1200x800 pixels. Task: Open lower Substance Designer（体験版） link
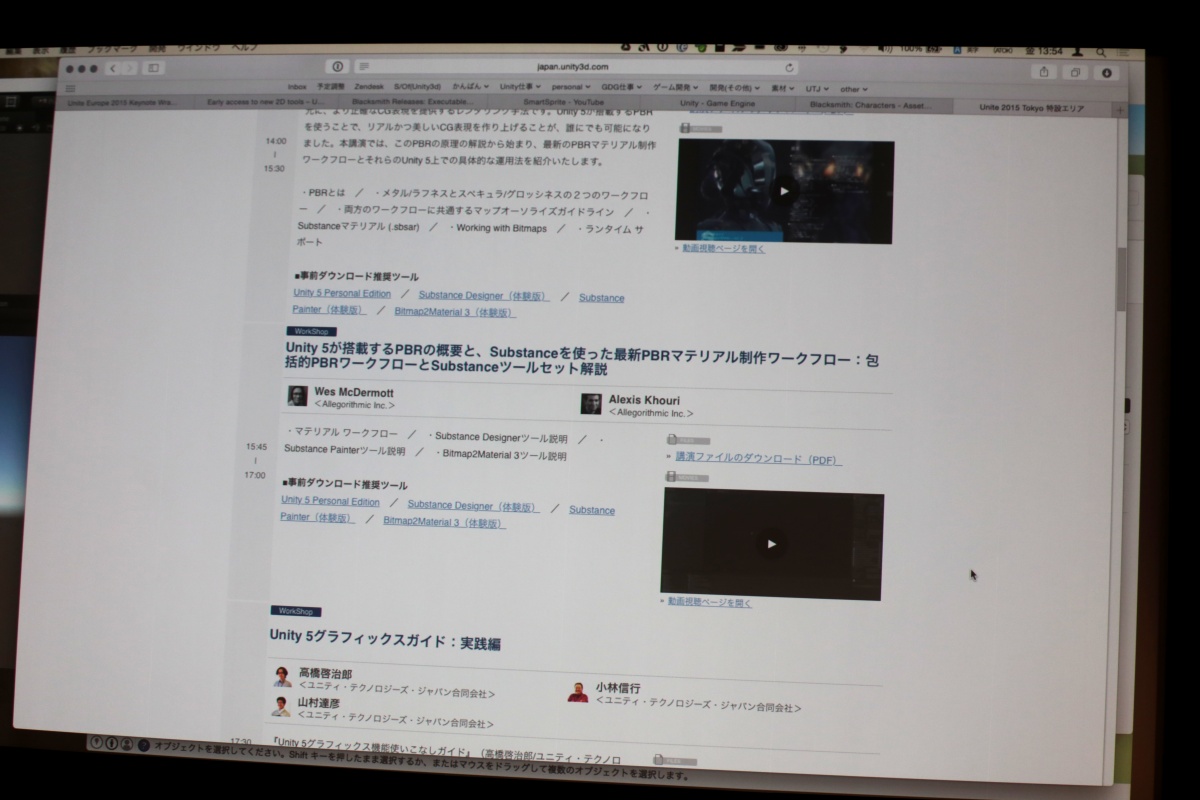473,506
